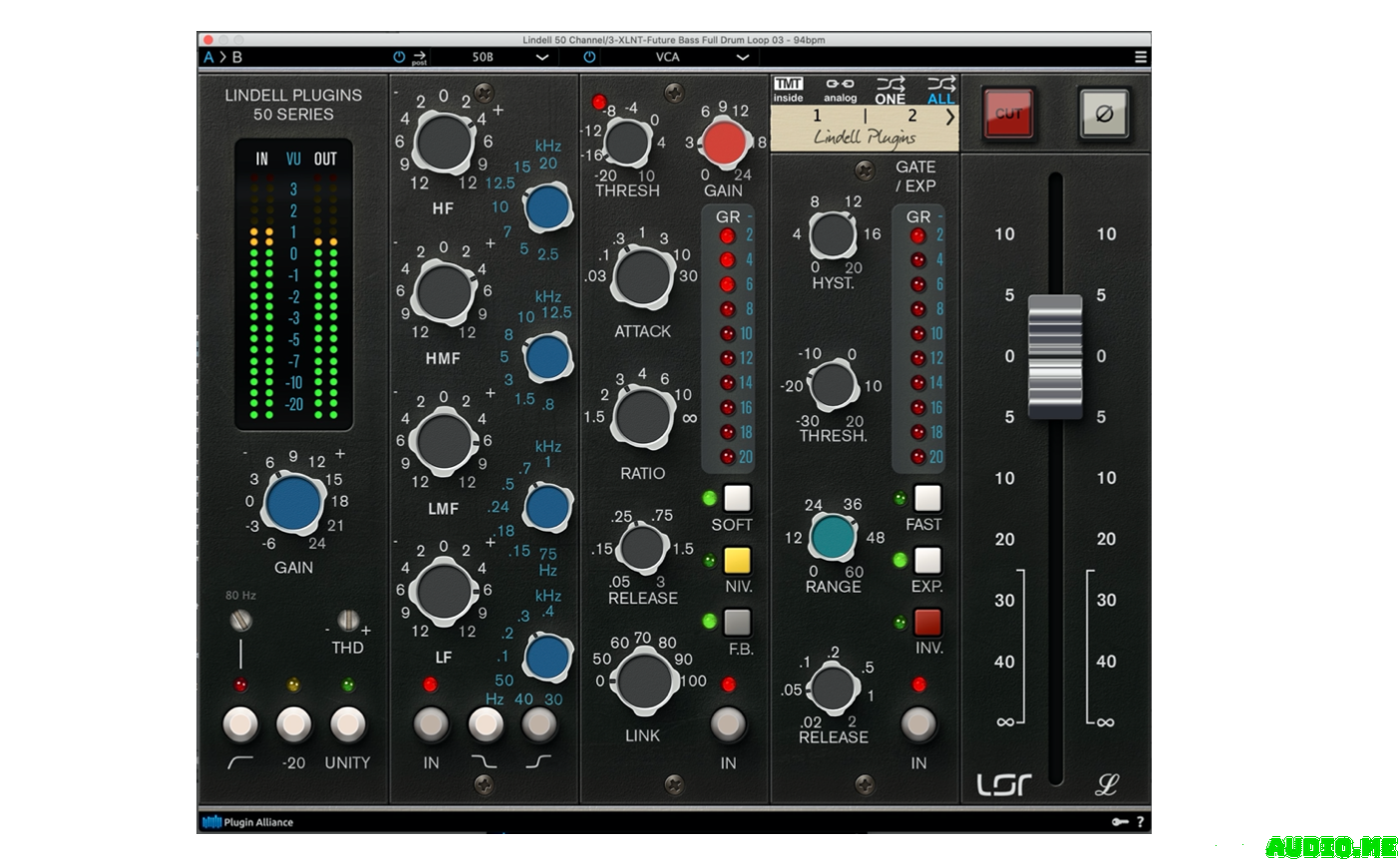Viewport: 1400px width, 860px height.
Task: Click the compressor ATTACK knob
Action: [x=642, y=276]
